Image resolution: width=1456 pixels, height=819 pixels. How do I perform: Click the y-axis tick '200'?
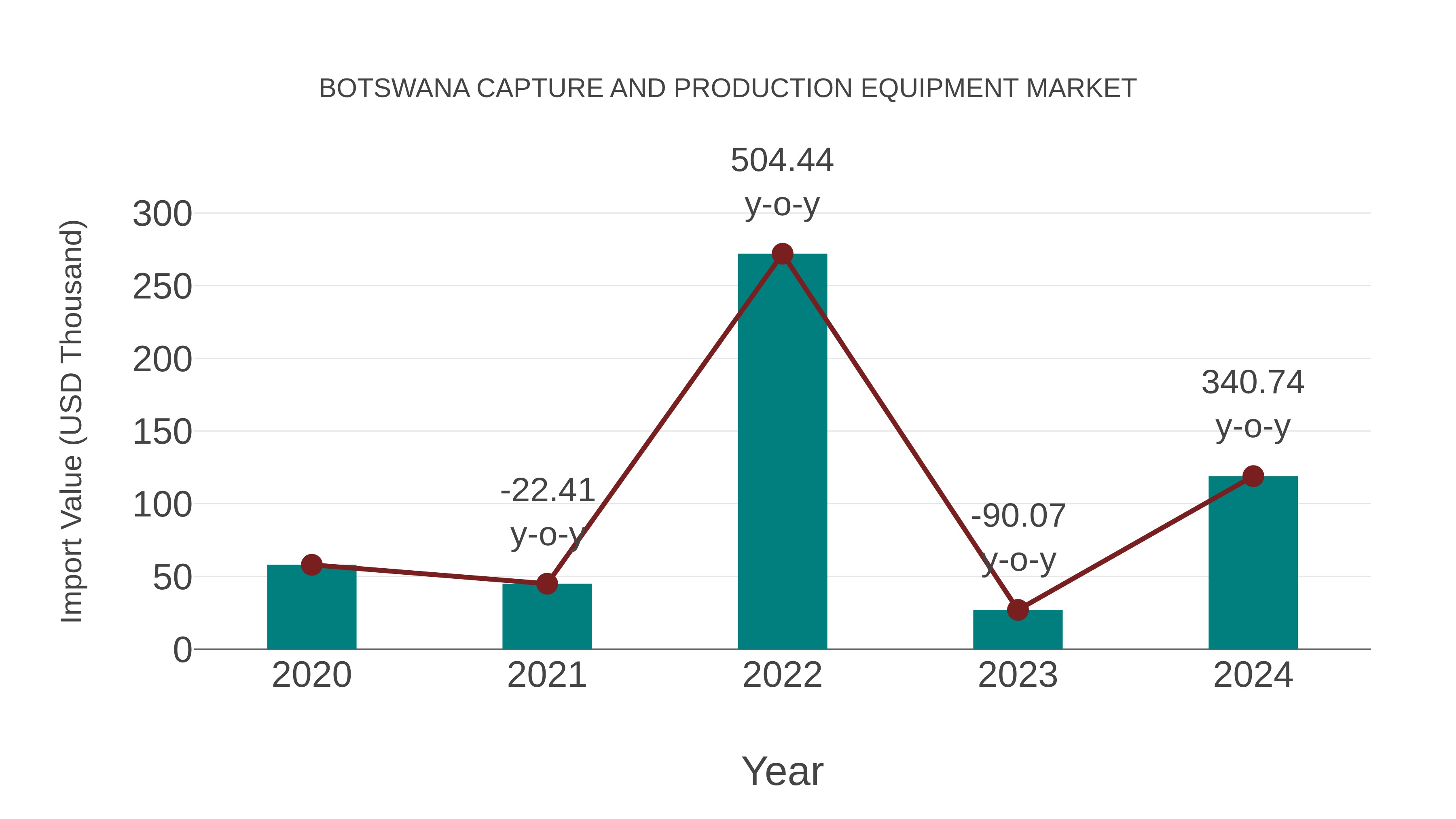pos(162,360)
